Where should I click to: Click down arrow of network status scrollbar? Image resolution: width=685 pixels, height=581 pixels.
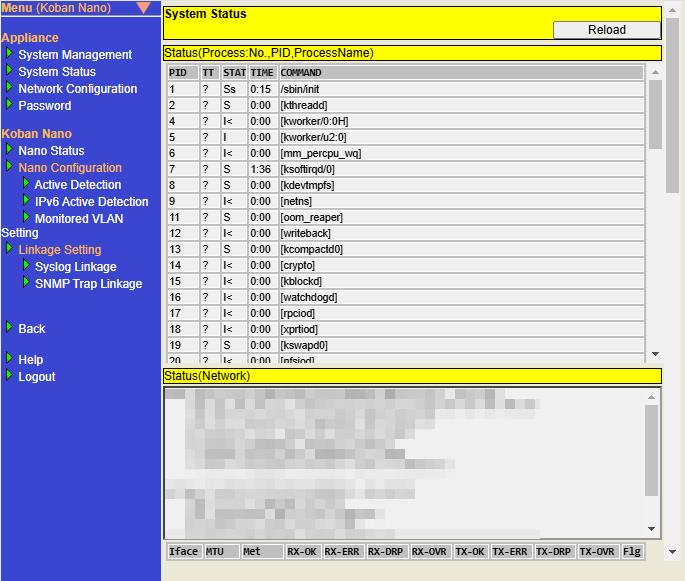click(652, 529)
